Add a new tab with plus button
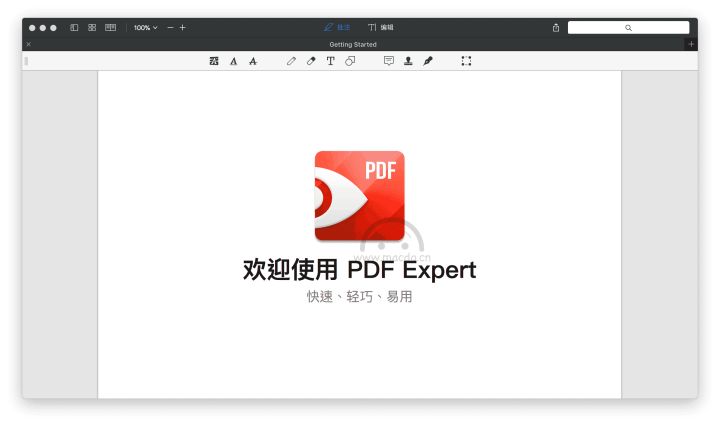This screenshot has height=425, width=720. (691, 44)
